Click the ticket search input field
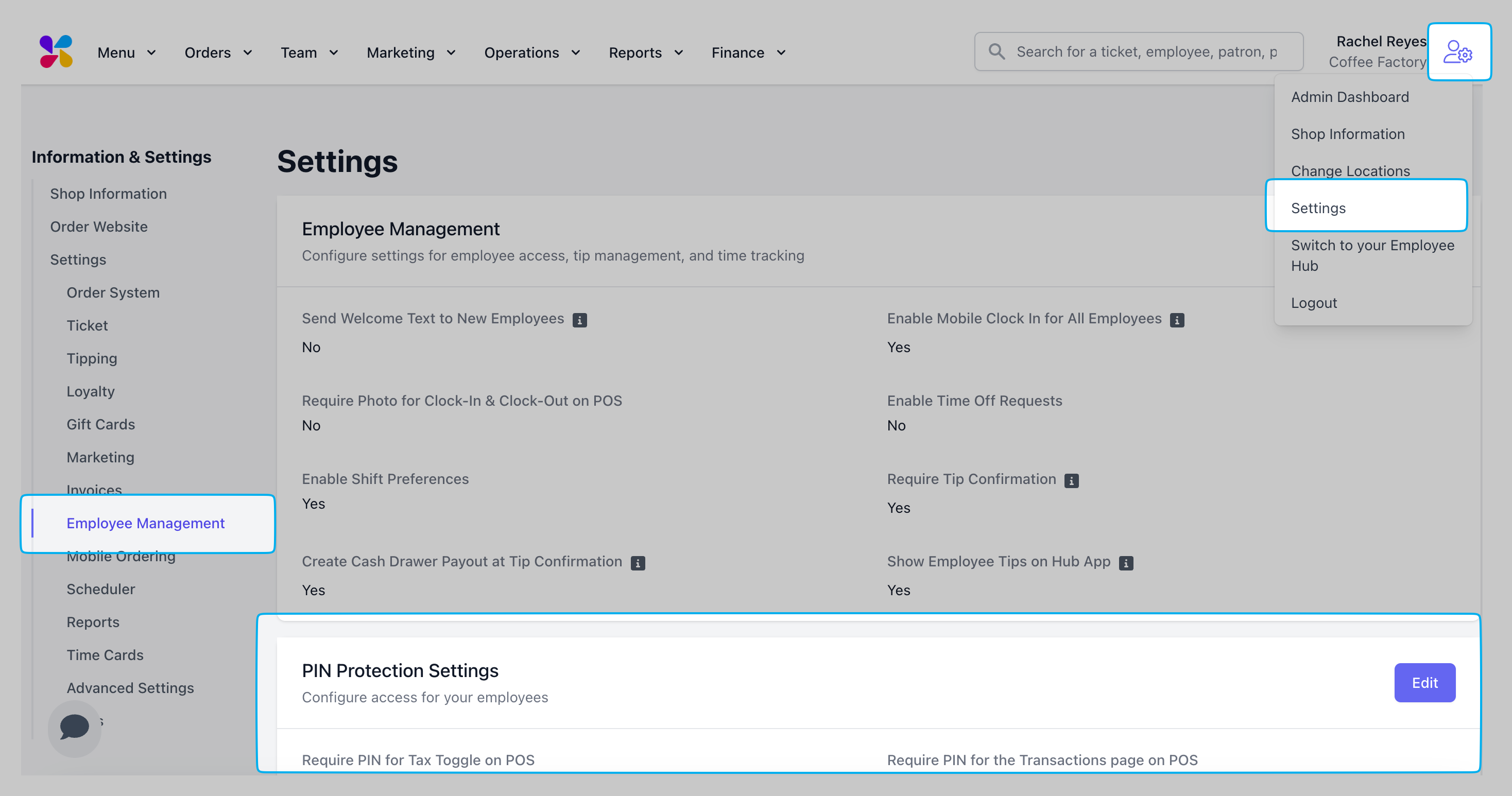The height and width of the screenshot is (796, 1512). 1146,51
